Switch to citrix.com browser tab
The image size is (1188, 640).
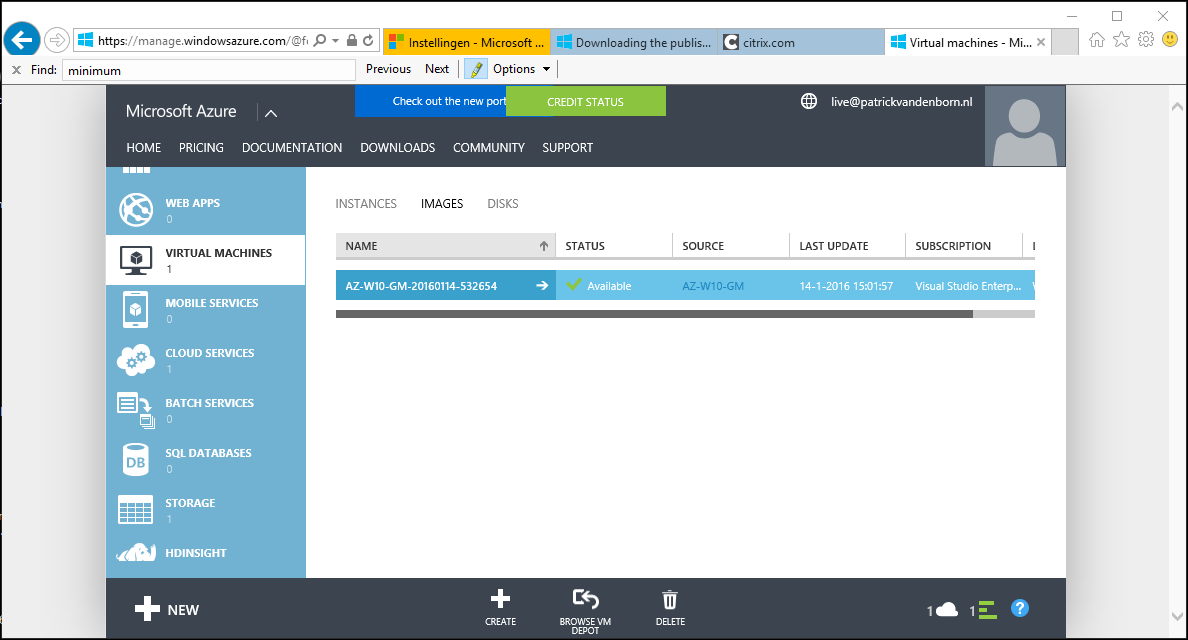[802, 42]
